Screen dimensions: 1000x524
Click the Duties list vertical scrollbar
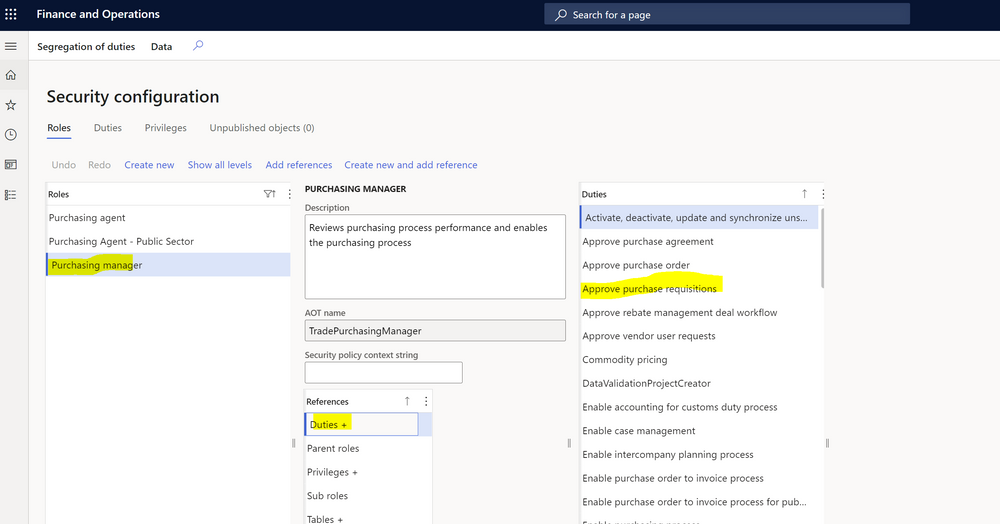click(822, 247)
